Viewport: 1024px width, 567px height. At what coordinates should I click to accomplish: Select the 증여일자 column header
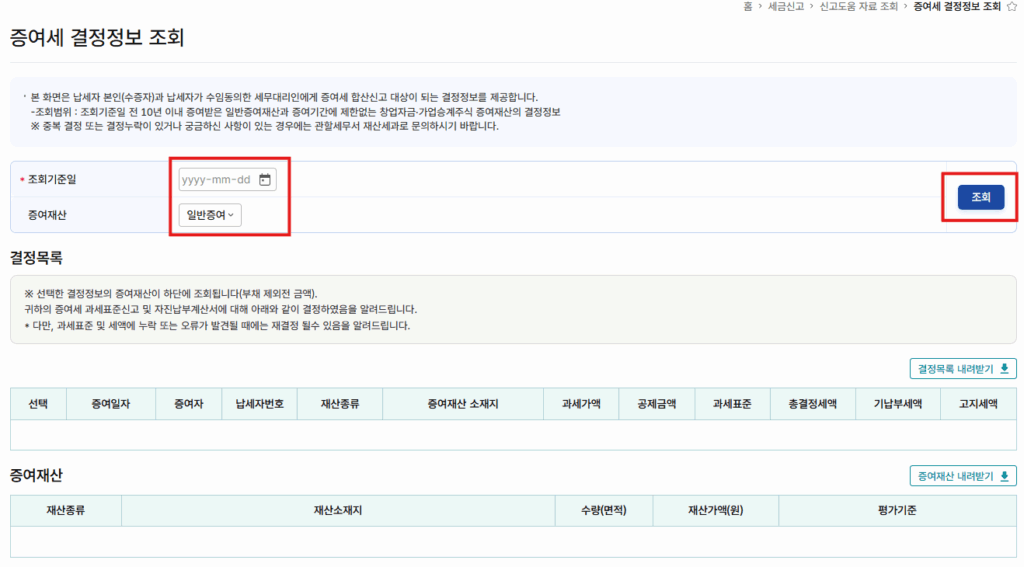(x=110, y=404)
